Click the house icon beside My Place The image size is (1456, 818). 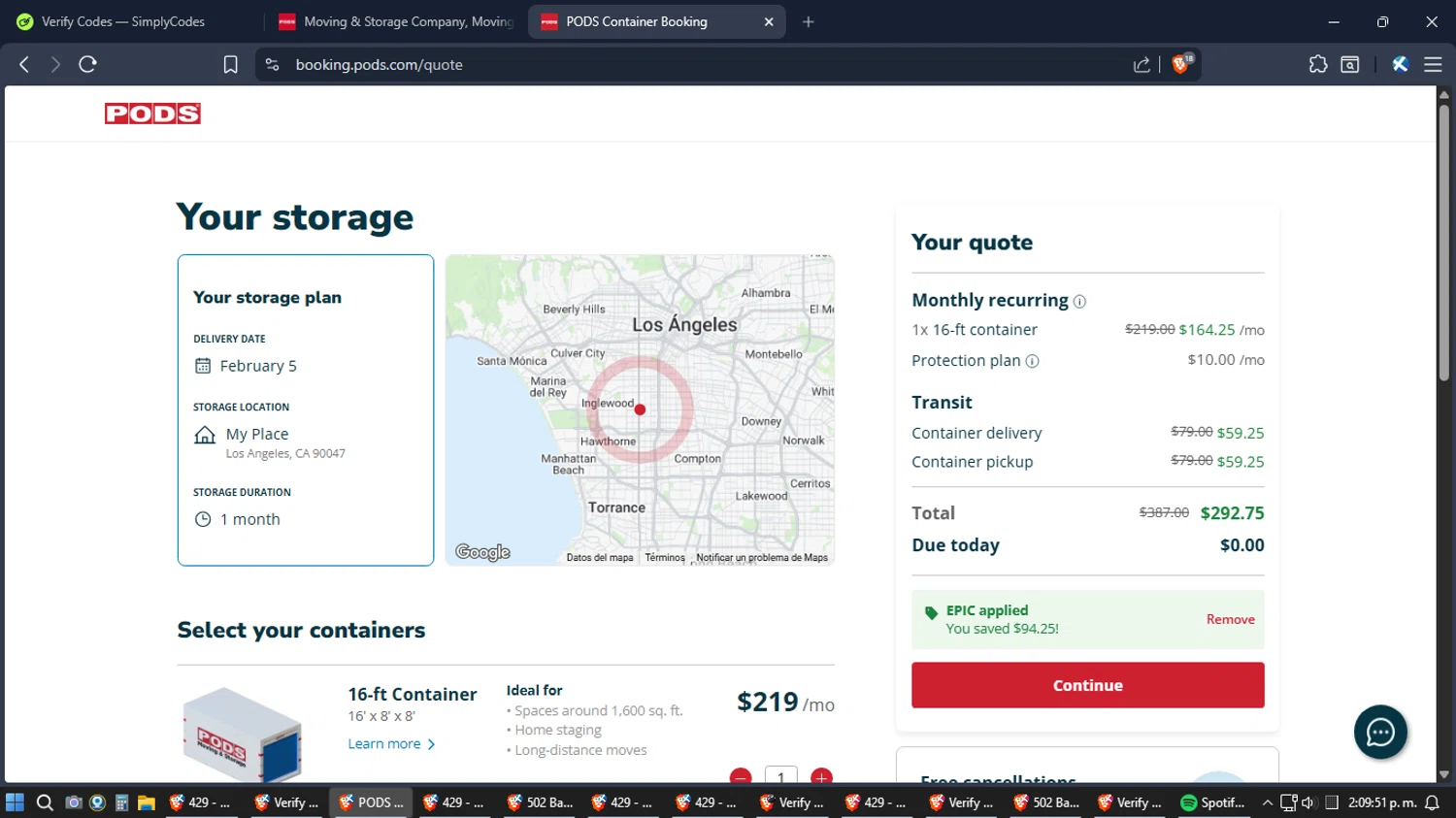click(205, 435)
